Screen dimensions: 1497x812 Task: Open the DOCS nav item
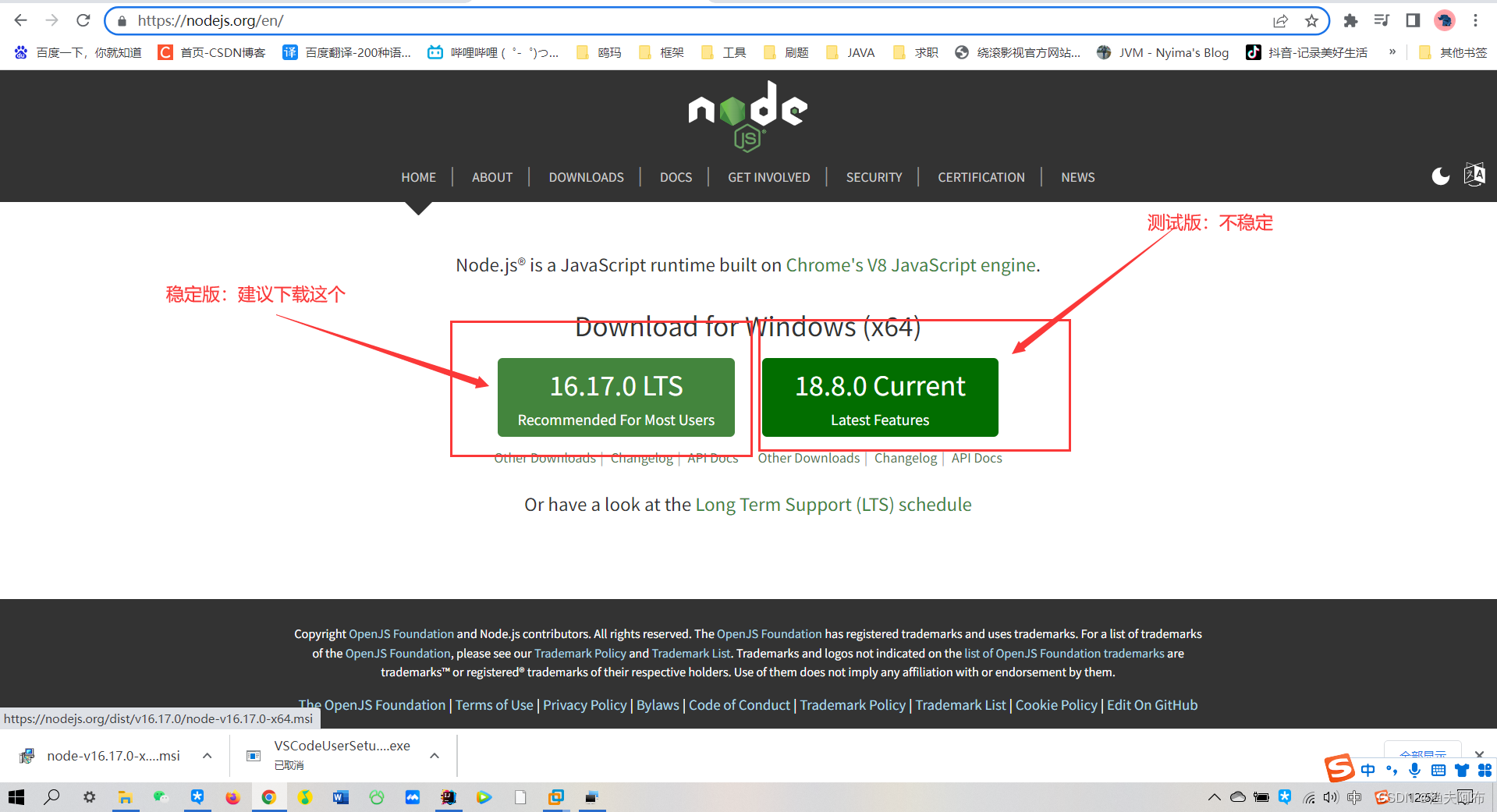676,177
